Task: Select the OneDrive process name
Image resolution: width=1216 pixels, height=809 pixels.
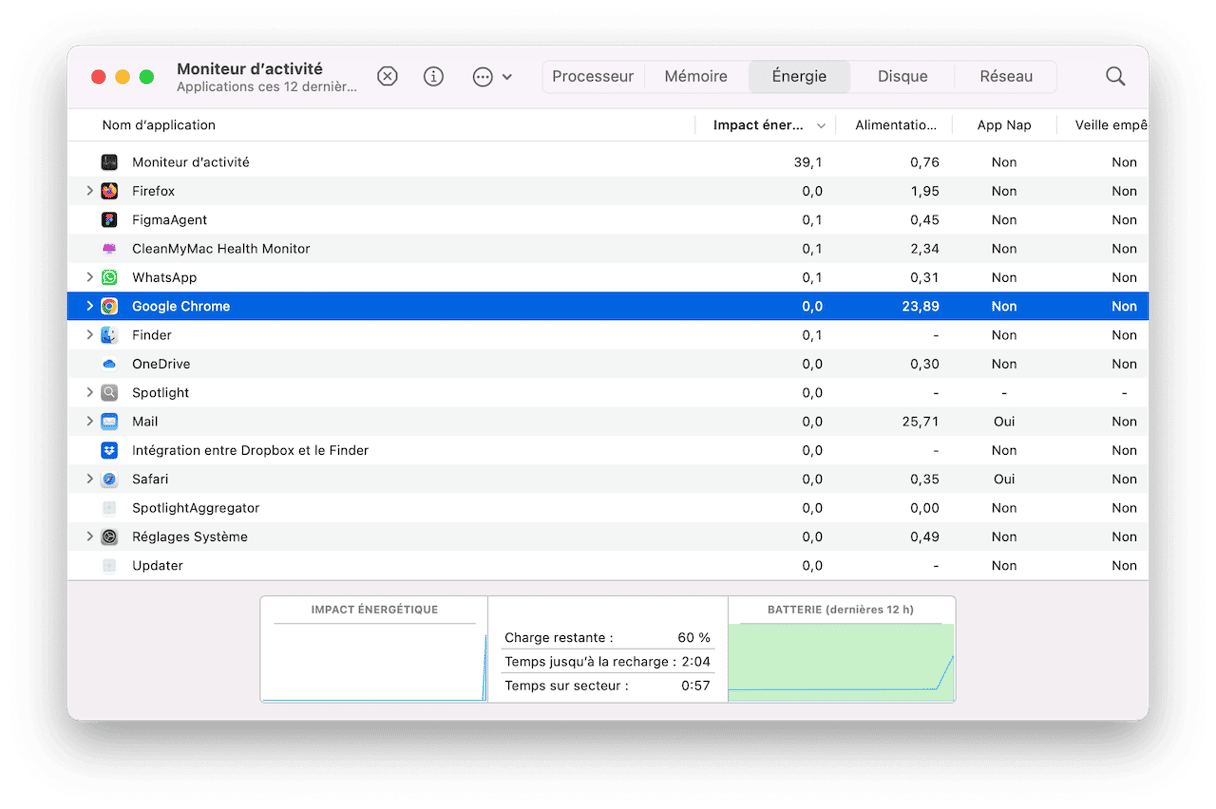Action: pos(161,364)
